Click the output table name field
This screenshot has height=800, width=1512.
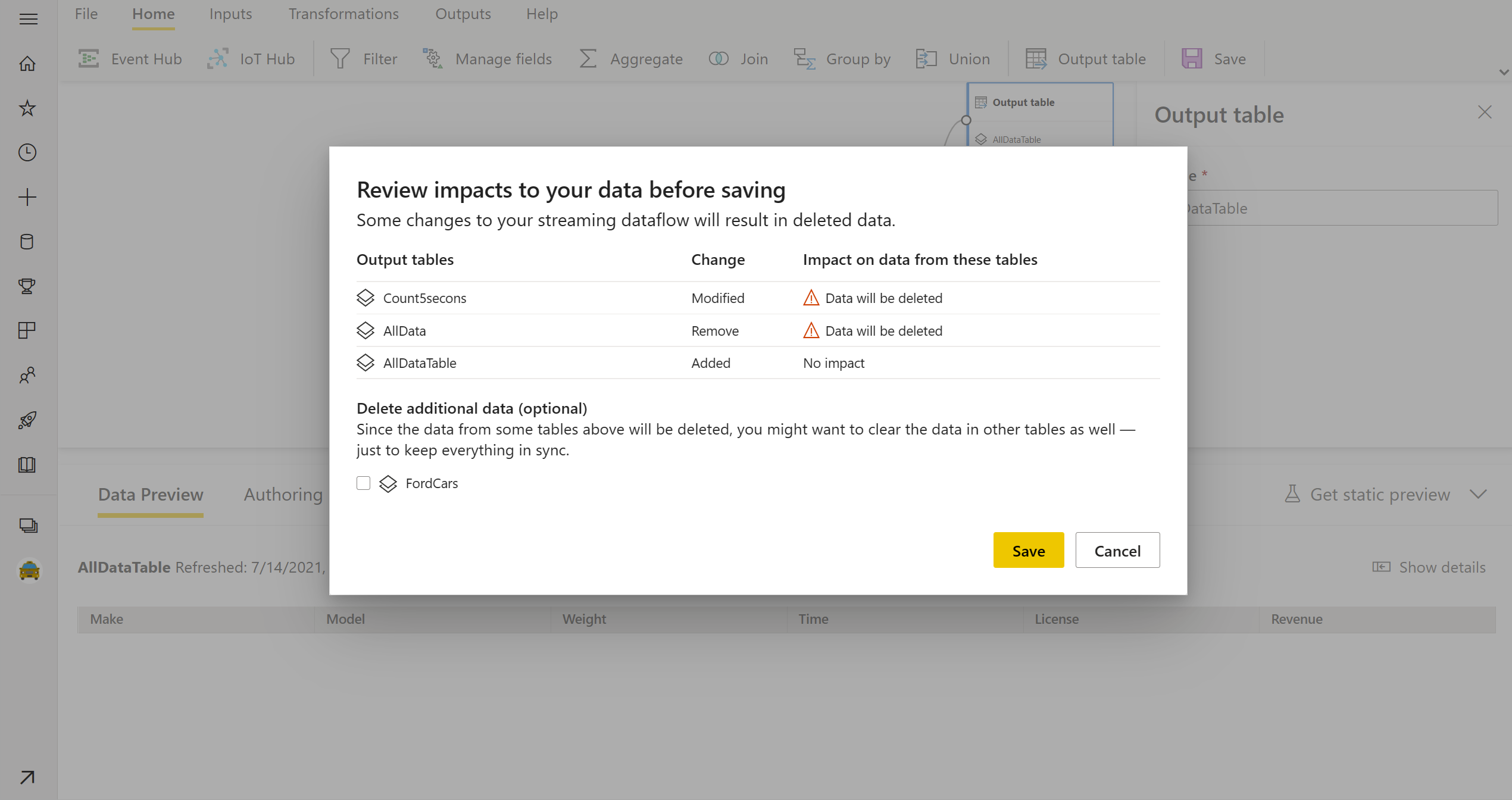point(1339,208)
